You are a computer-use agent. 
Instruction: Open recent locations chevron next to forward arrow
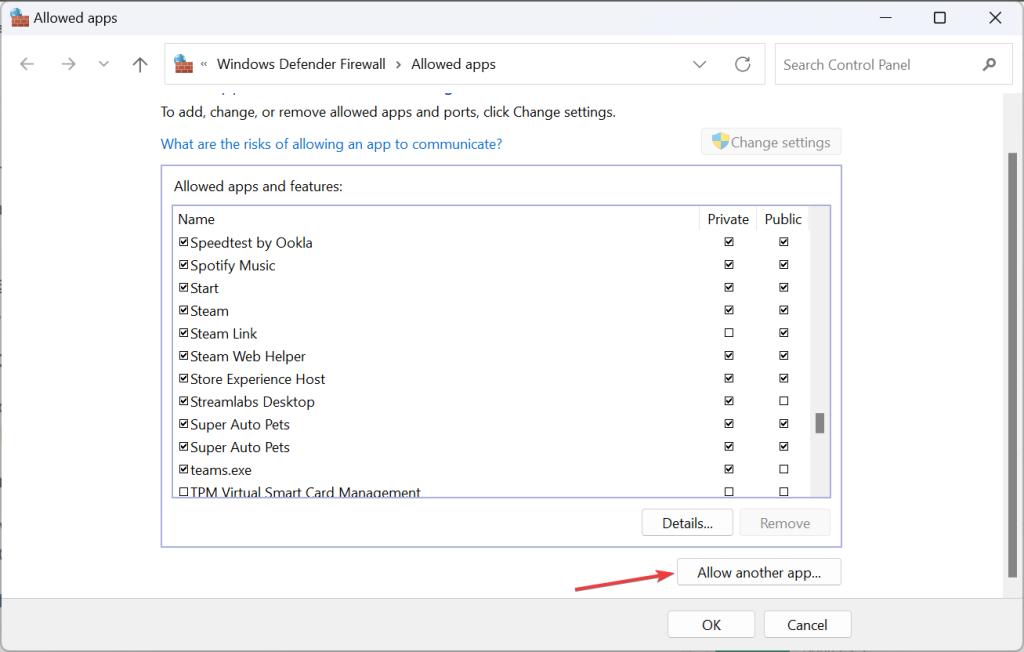pyautogui.click(x=103, y=64)
